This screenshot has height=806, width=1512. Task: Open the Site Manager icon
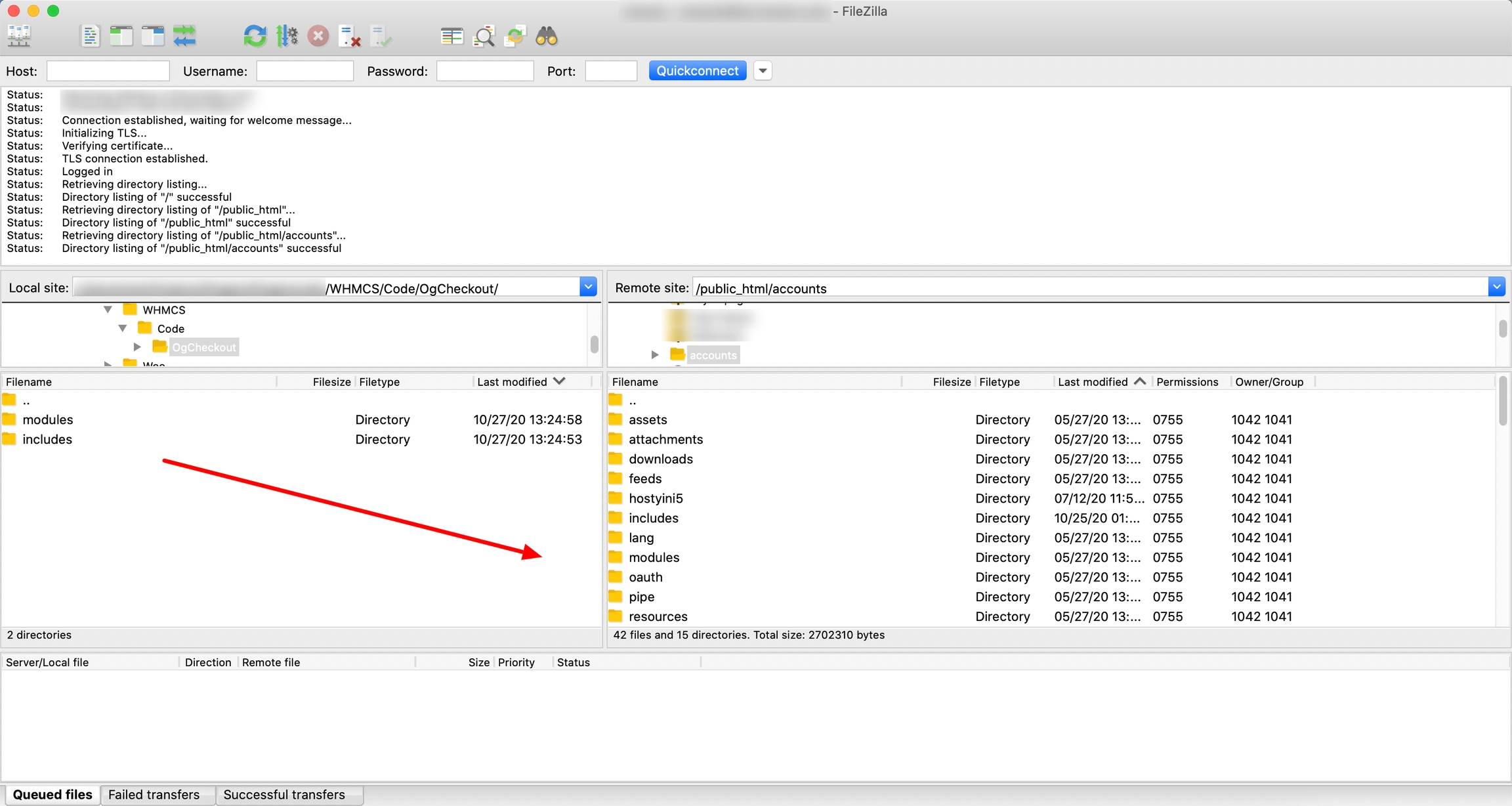[18, 36]
